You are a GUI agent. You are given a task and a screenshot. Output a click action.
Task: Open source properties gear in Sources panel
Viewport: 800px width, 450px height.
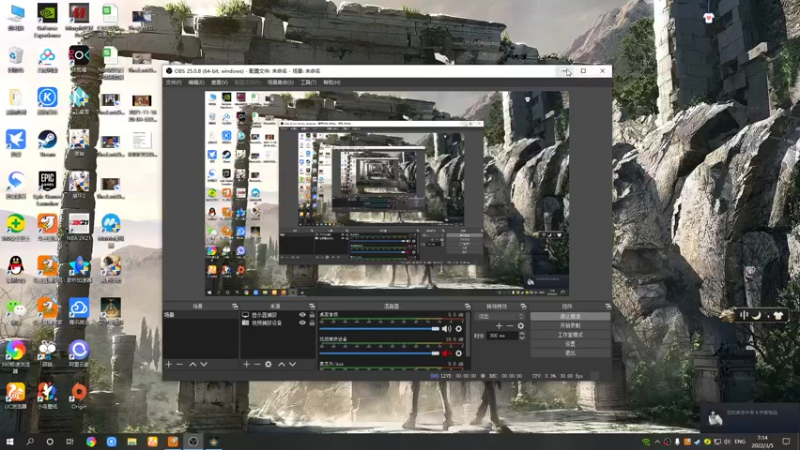(x=268, y=364)
